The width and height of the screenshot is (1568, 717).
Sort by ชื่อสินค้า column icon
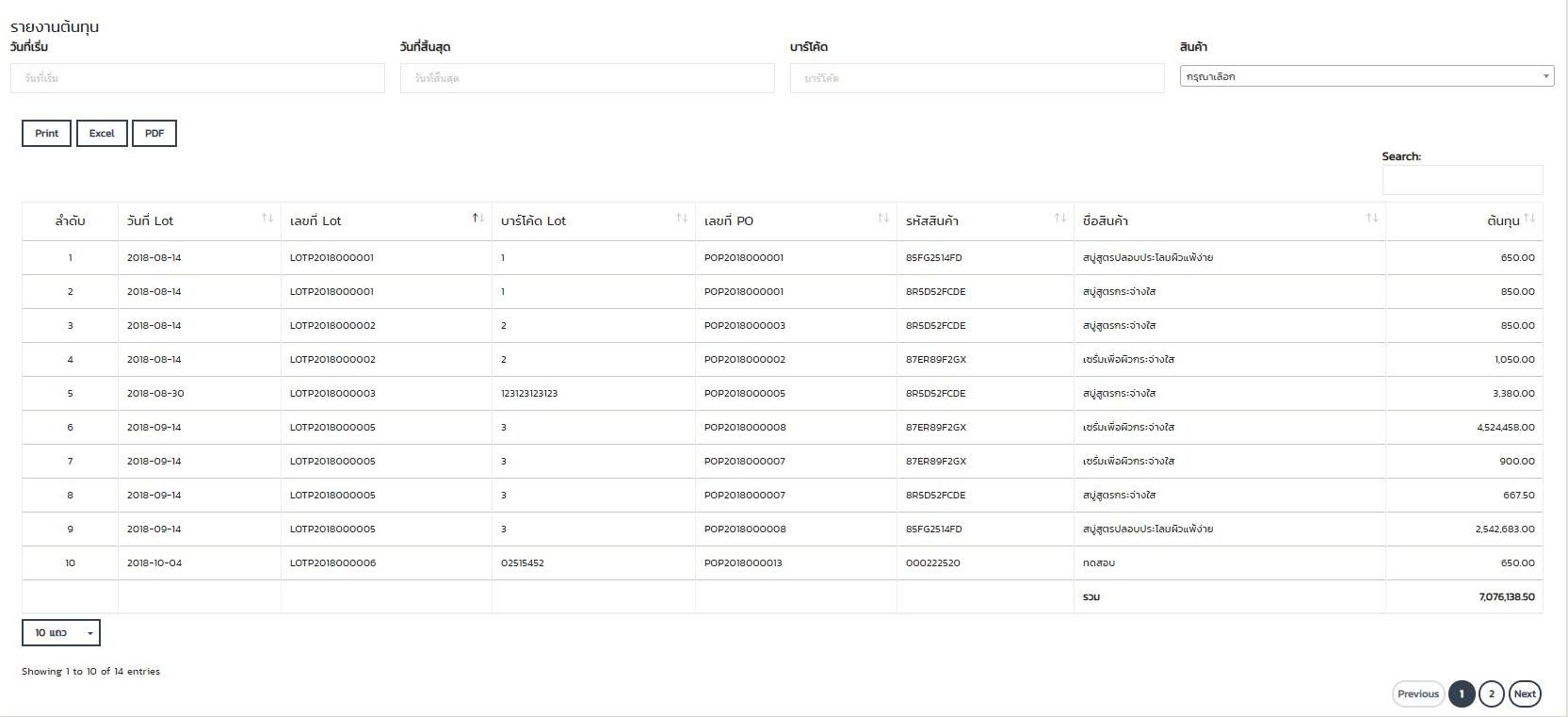coord(1371,219)
